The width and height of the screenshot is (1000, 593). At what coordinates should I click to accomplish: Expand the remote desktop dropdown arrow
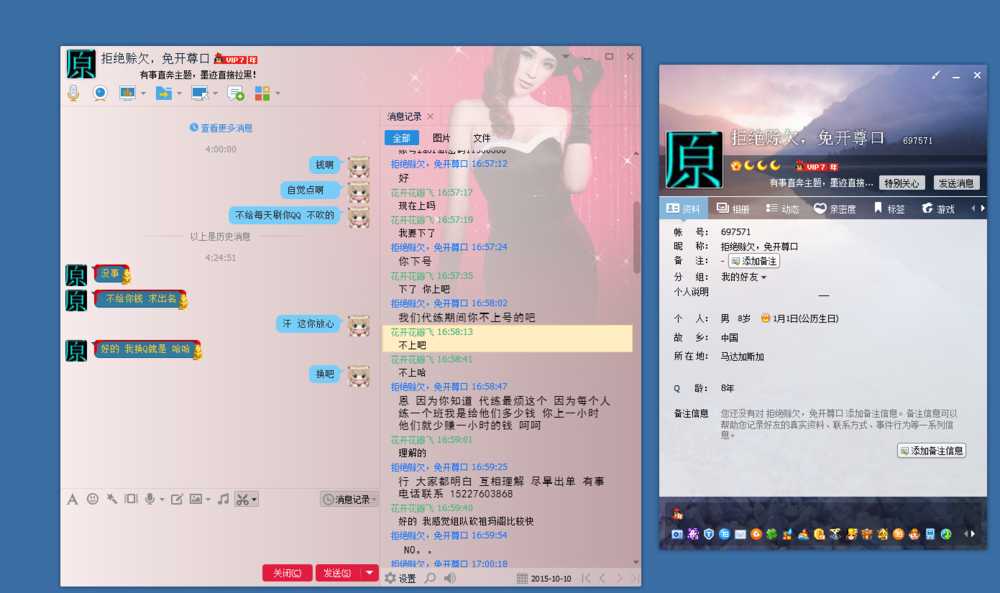click(215, 94)
